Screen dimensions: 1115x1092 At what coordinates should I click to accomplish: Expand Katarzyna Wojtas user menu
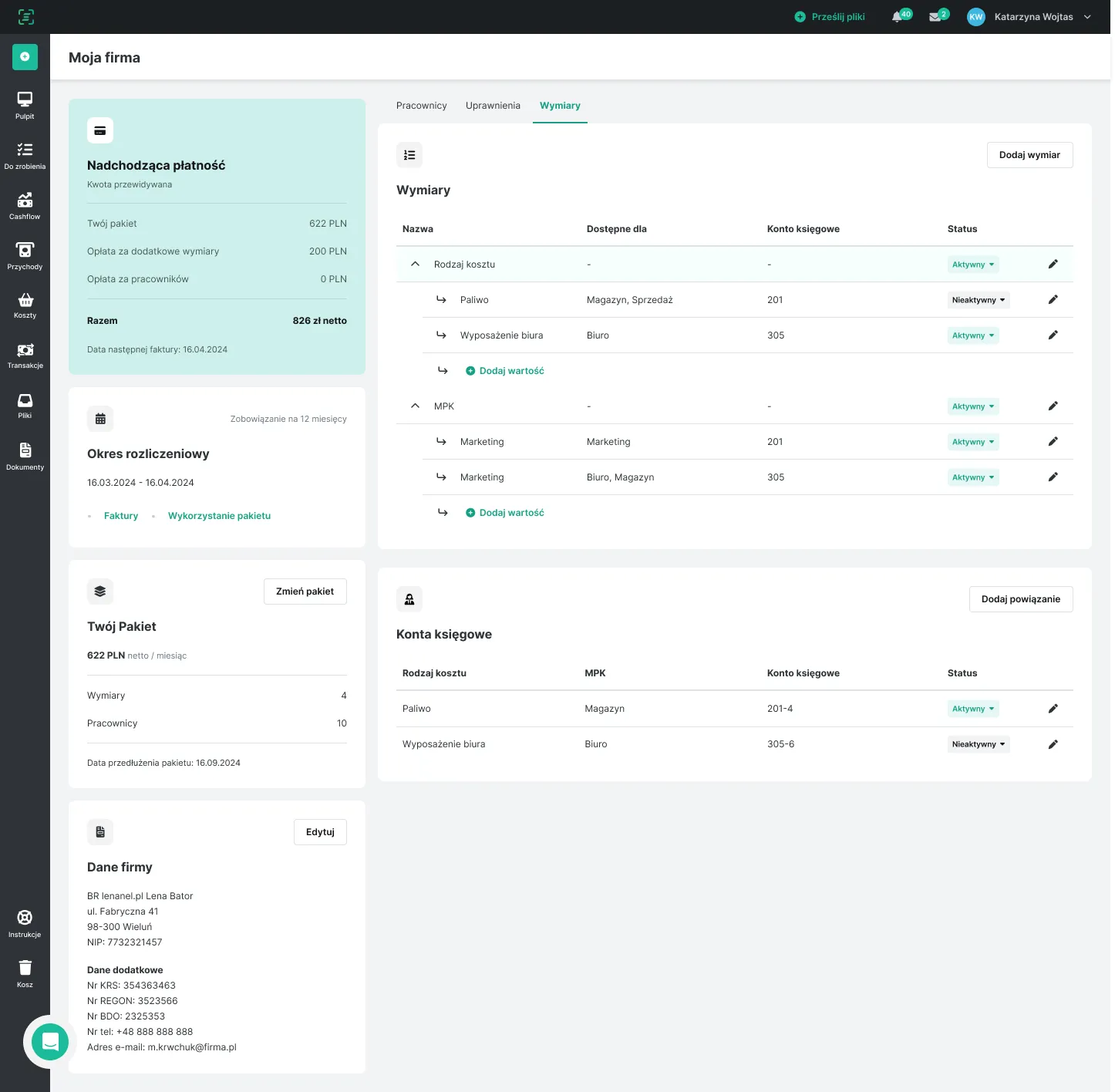coord(1087,17)
